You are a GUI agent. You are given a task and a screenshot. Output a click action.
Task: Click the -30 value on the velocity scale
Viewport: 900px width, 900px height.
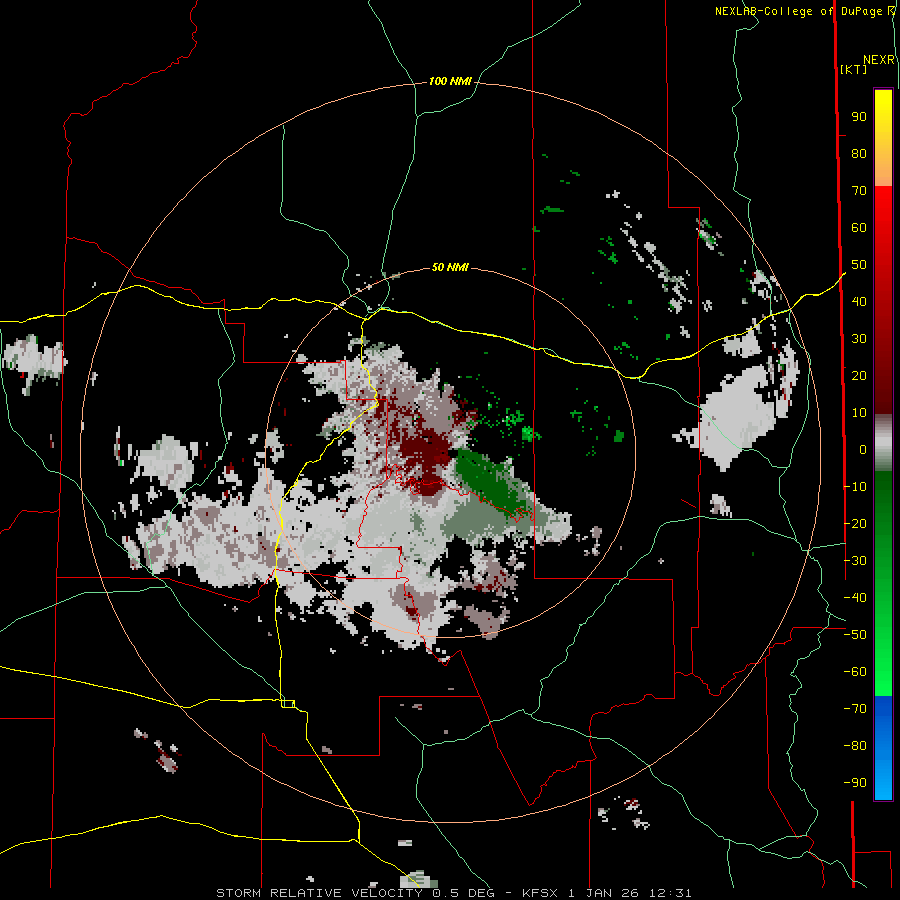click(x=855, y=561)
